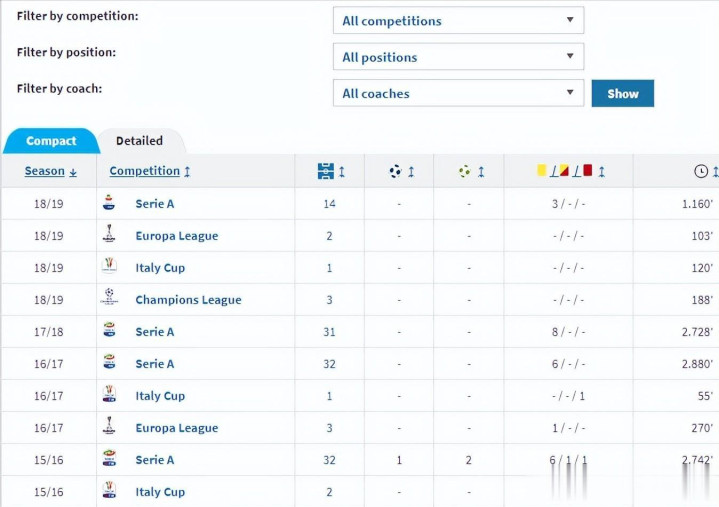The height and width of the screenshot is (507, 719).
Task: Open 31 appearances link for 17/18
Action: point(329,332)
